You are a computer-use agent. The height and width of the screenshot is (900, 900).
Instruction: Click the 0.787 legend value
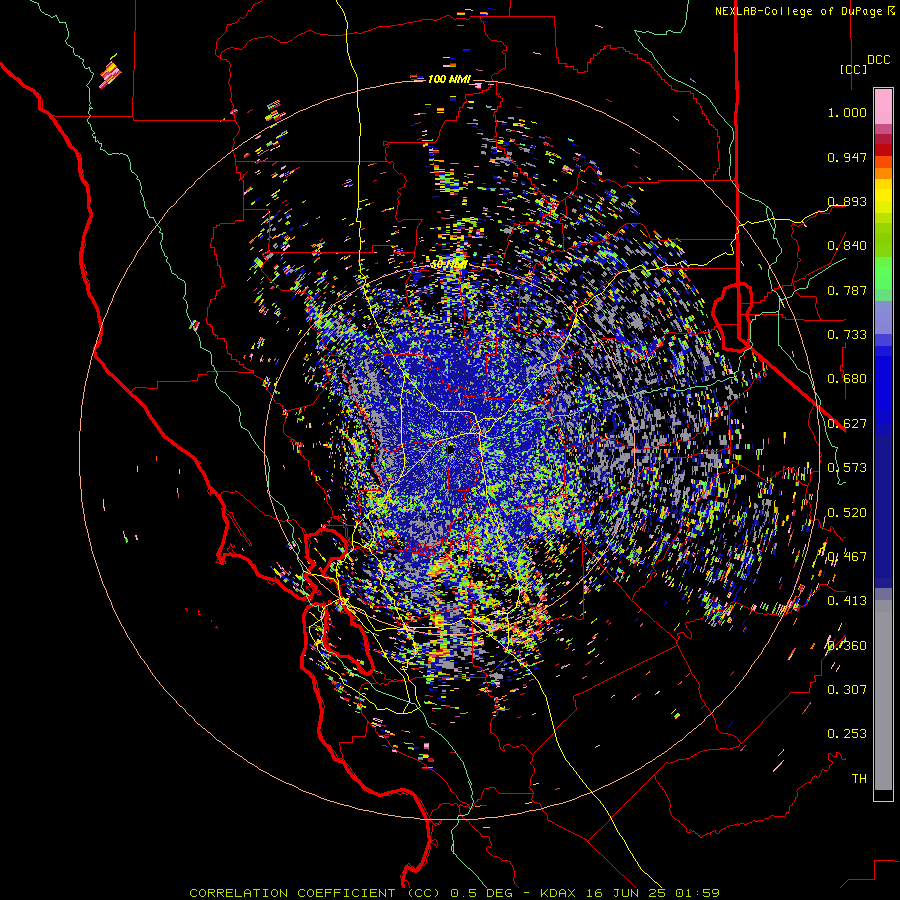click(x=847, y=290)
